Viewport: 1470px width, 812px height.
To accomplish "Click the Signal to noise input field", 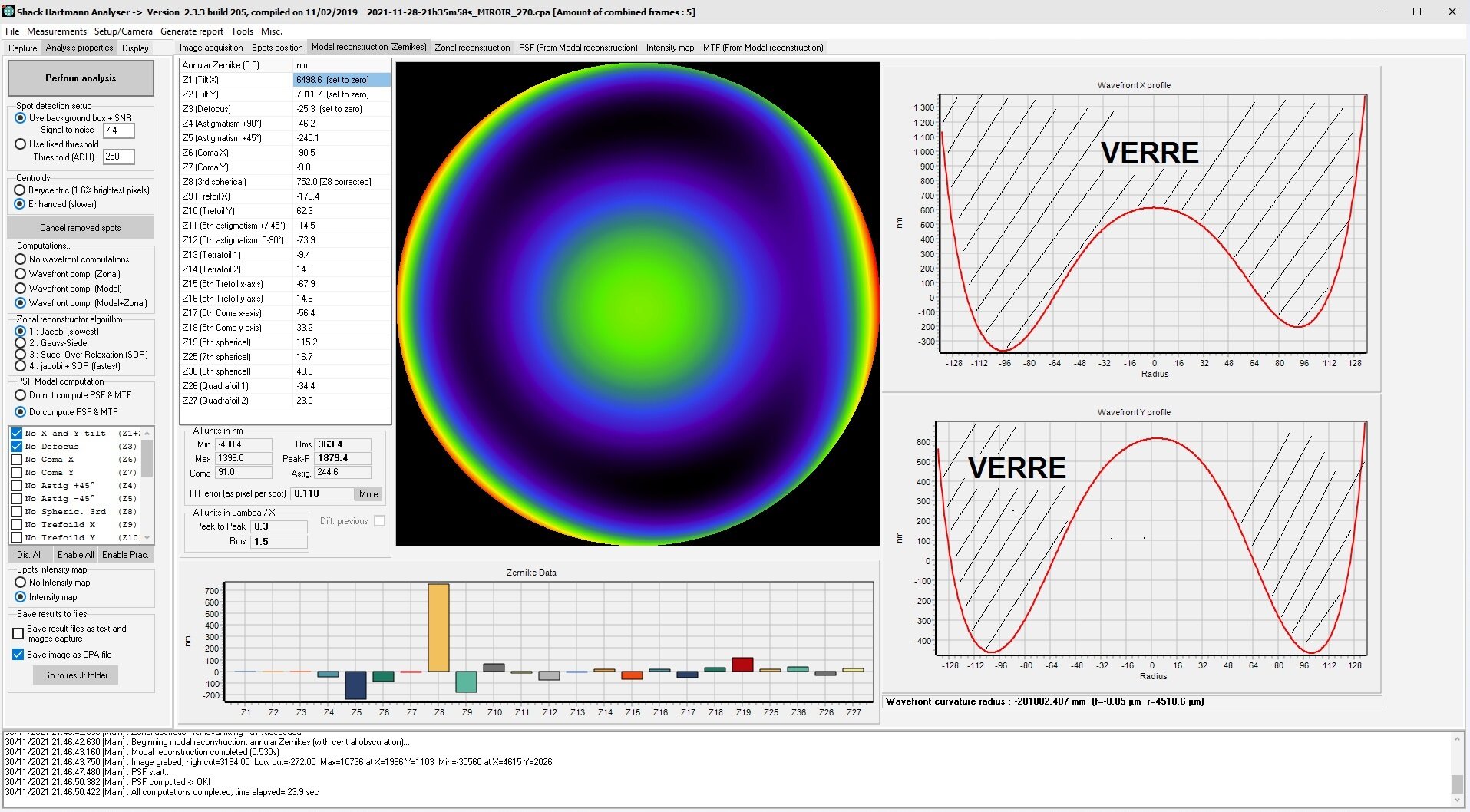I will click(118, 130).
